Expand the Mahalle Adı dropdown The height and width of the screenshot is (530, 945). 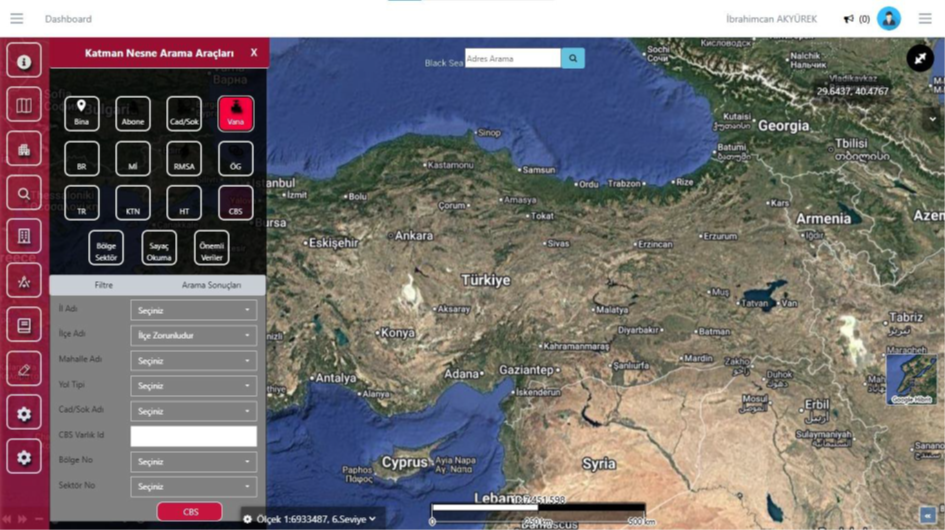point(193,361)
